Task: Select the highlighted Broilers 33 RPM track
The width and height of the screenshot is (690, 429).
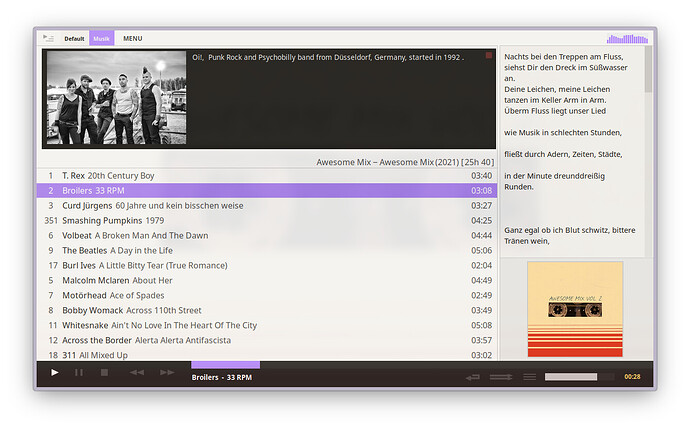Action: pos(267,191)
